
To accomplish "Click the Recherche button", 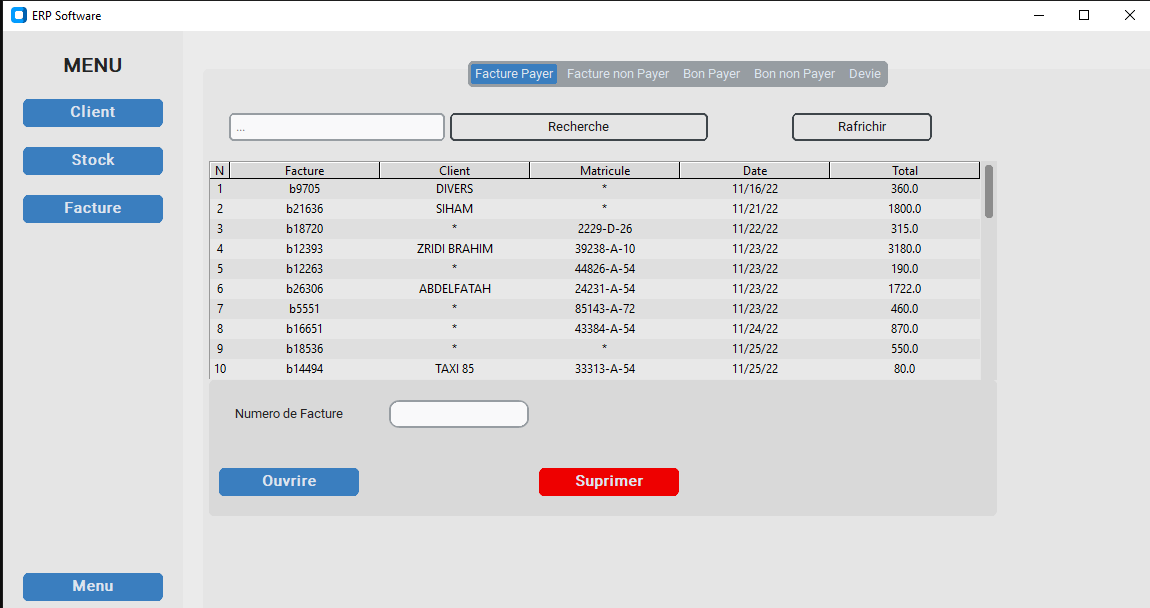I will pyautogui.click(x=578, y=127).
